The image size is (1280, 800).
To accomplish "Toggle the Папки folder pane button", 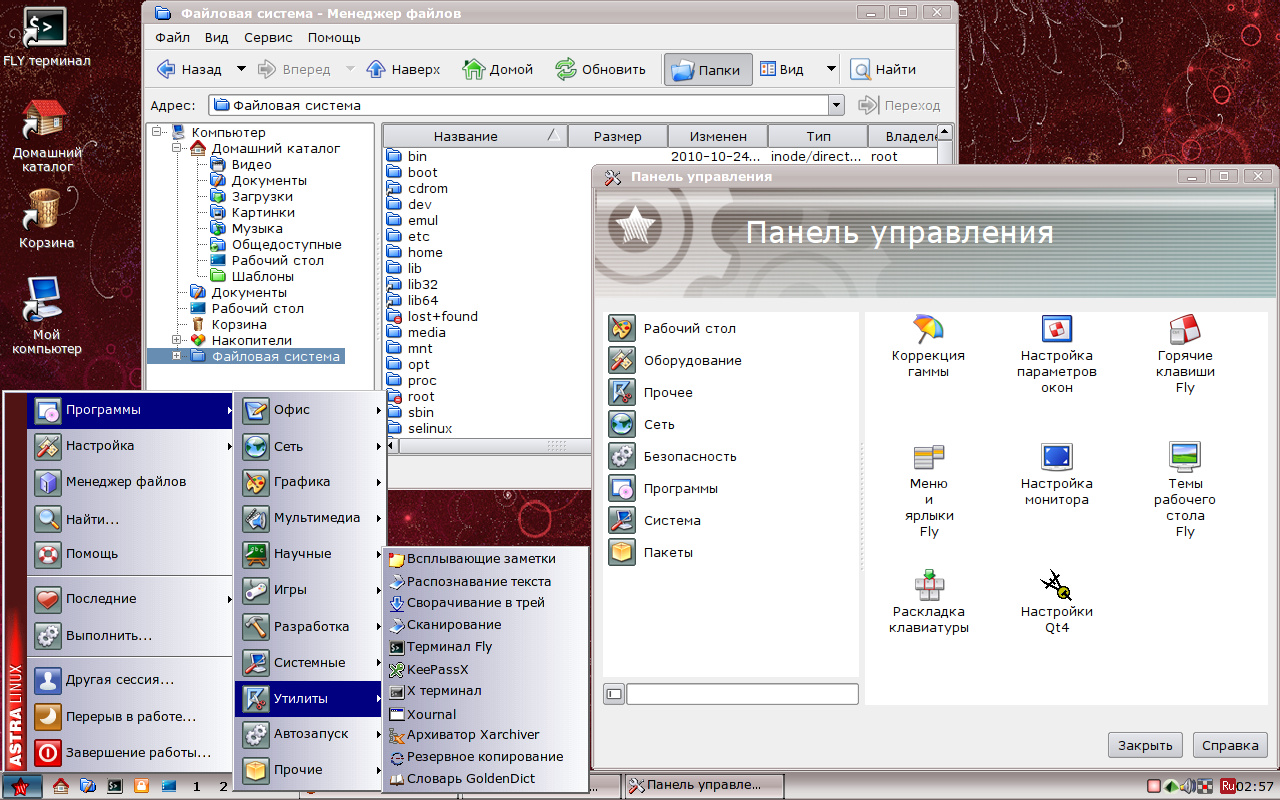I will click(707, 70).
